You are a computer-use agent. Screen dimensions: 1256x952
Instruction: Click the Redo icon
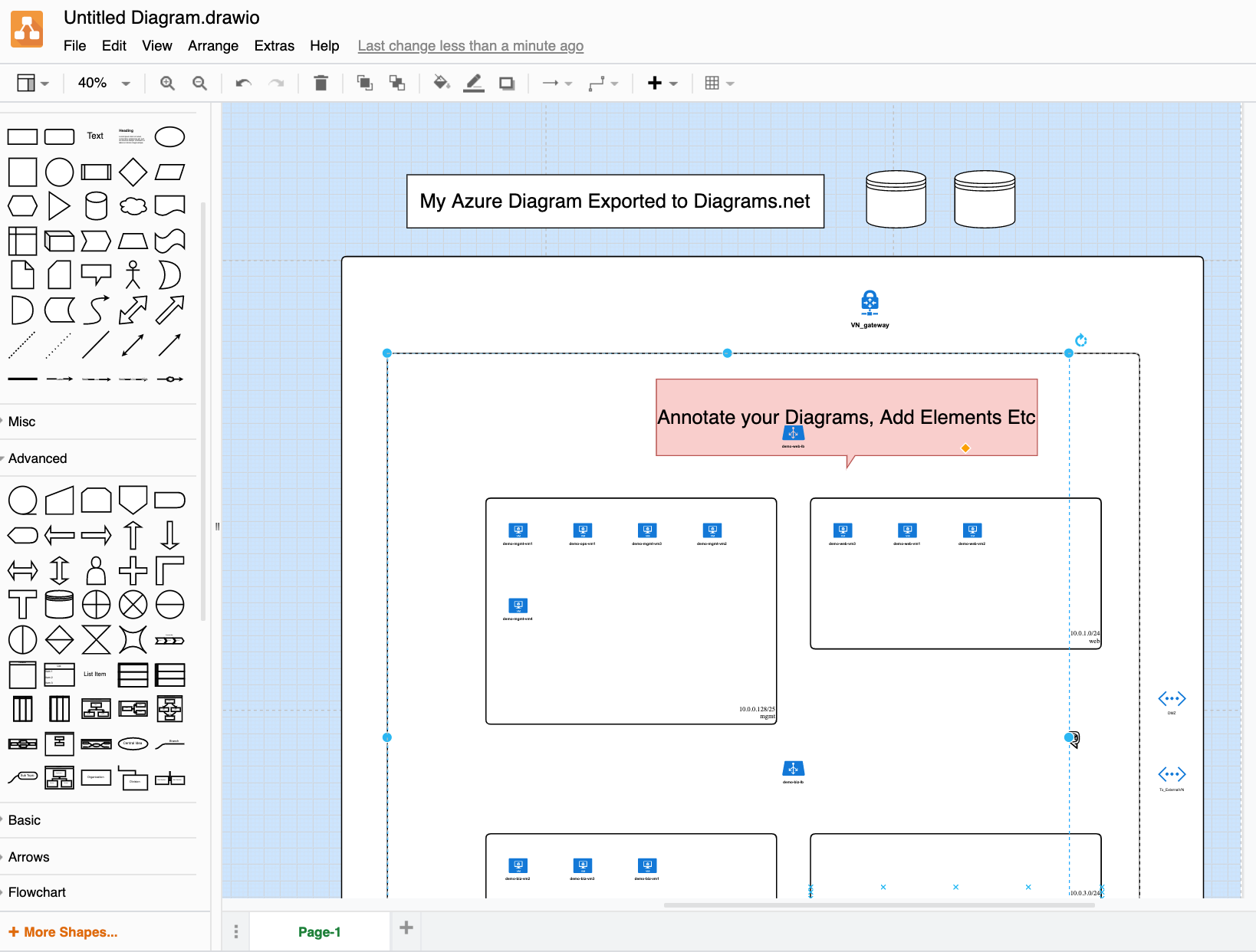[277, 83]
